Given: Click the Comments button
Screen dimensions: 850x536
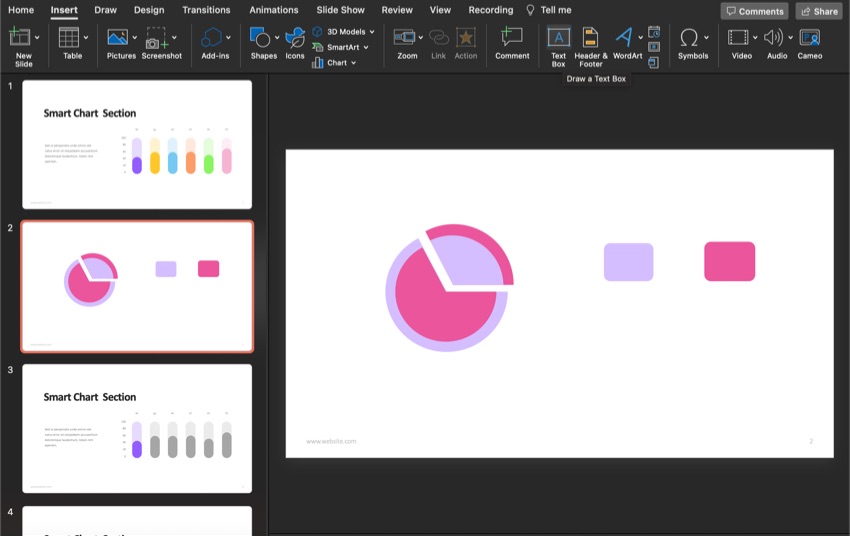Looking at the screenshot, I should tap(754, 11).
